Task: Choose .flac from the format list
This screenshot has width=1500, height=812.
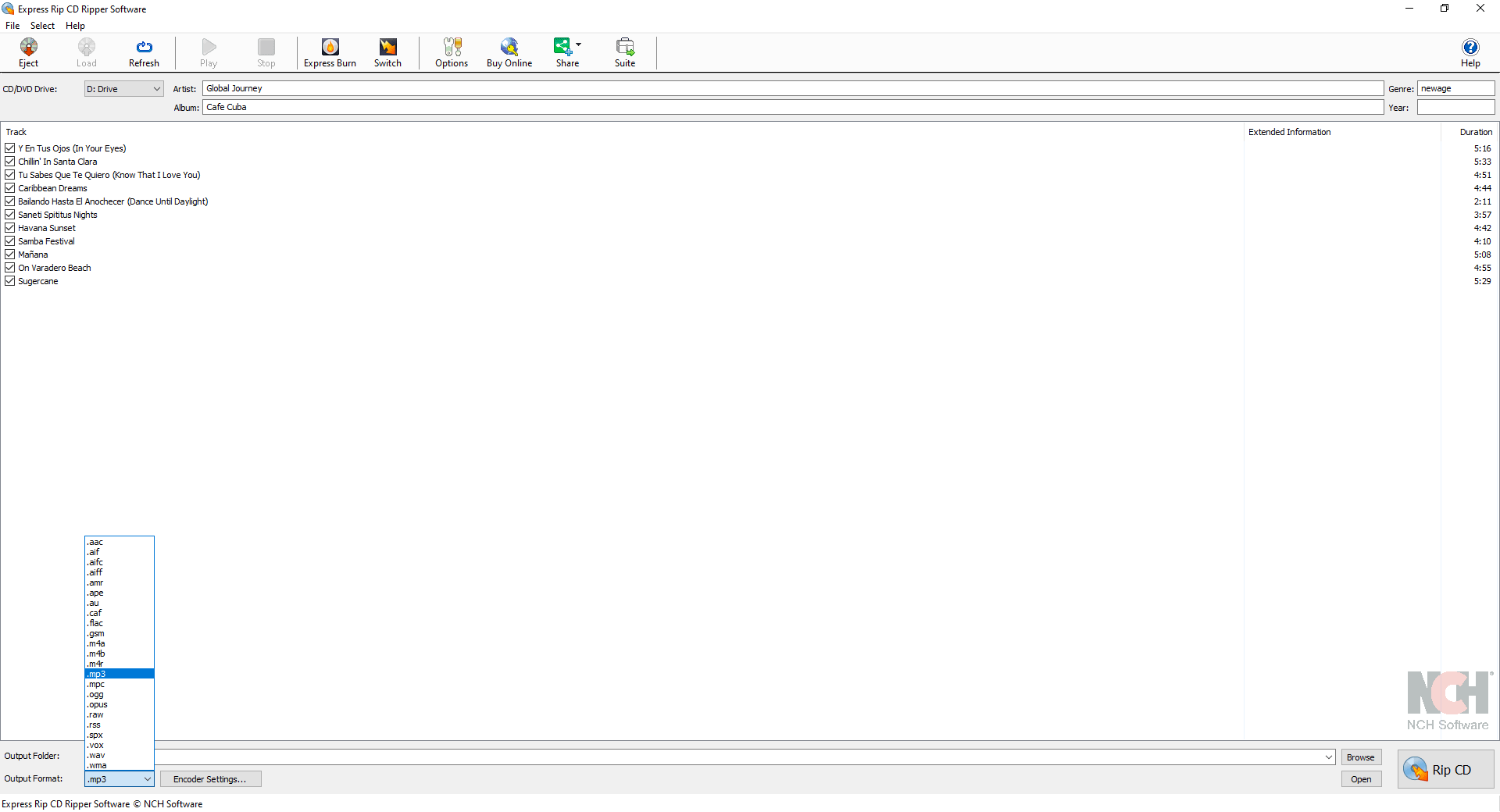Action: (x=95, y=623)
